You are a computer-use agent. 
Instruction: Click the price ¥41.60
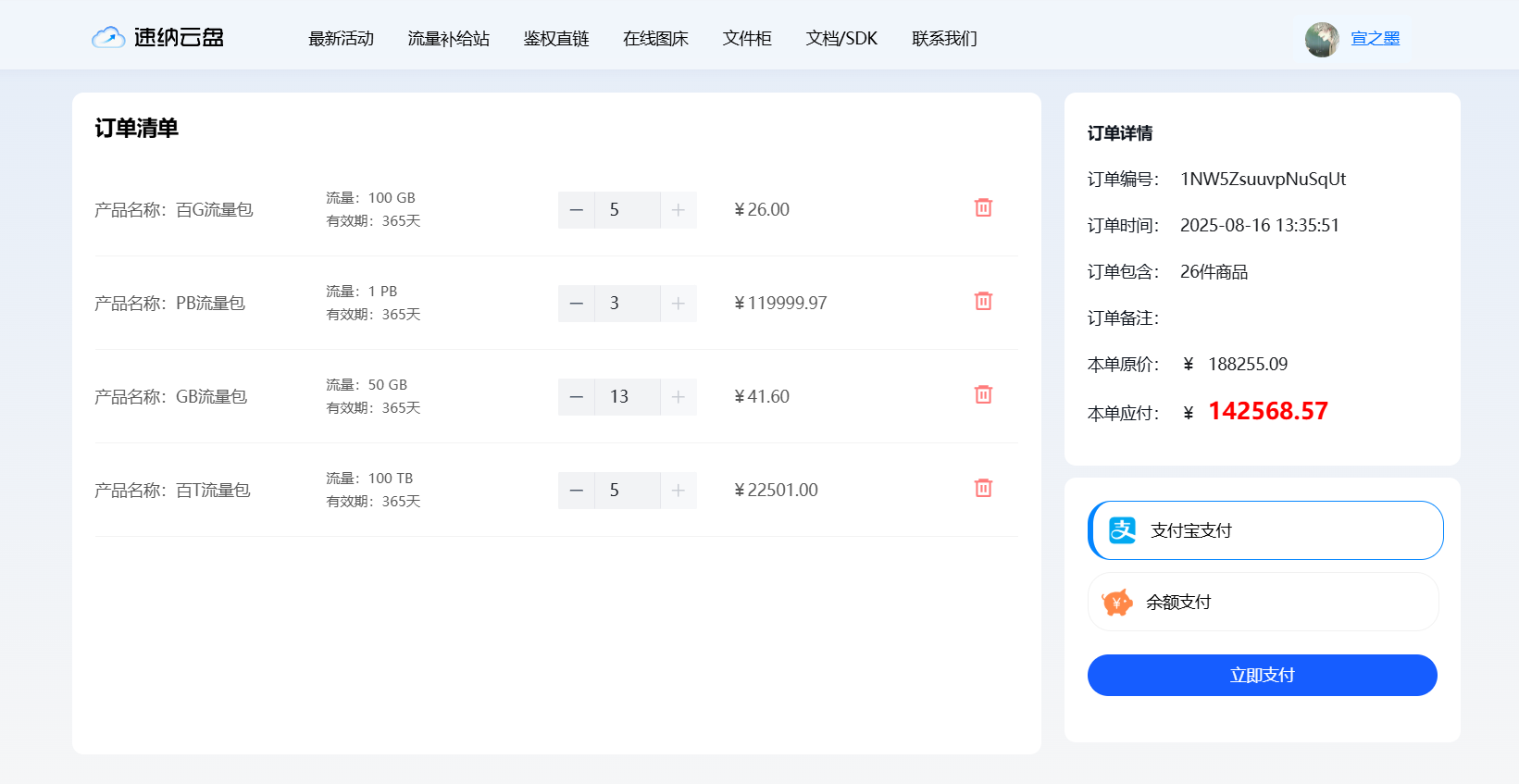(762, 396)
